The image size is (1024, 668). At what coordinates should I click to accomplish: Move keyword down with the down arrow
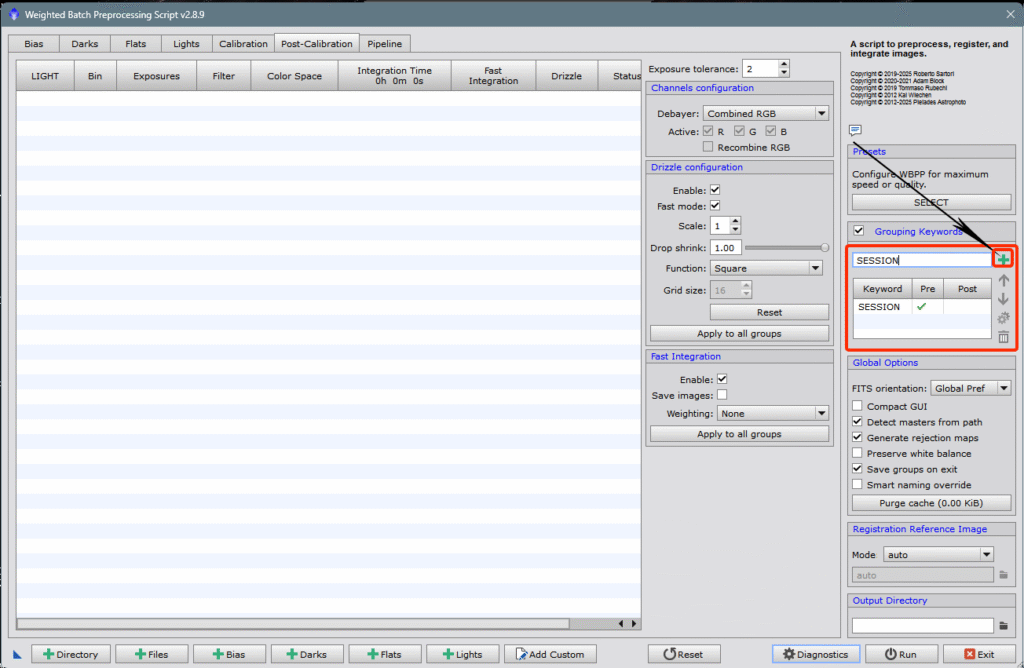pyautogui.click(x=1003, y=299)
